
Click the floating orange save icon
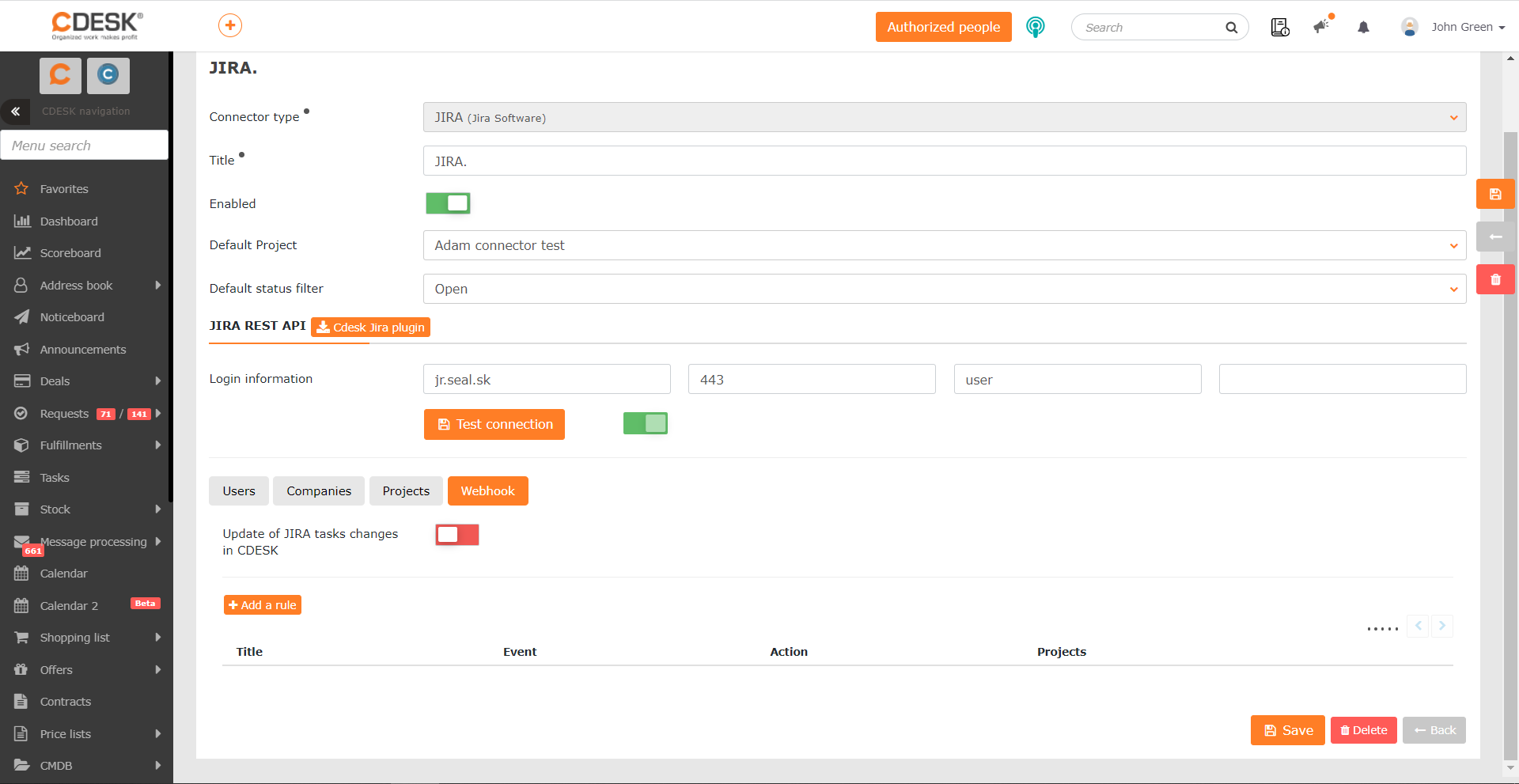[1495, 194]
